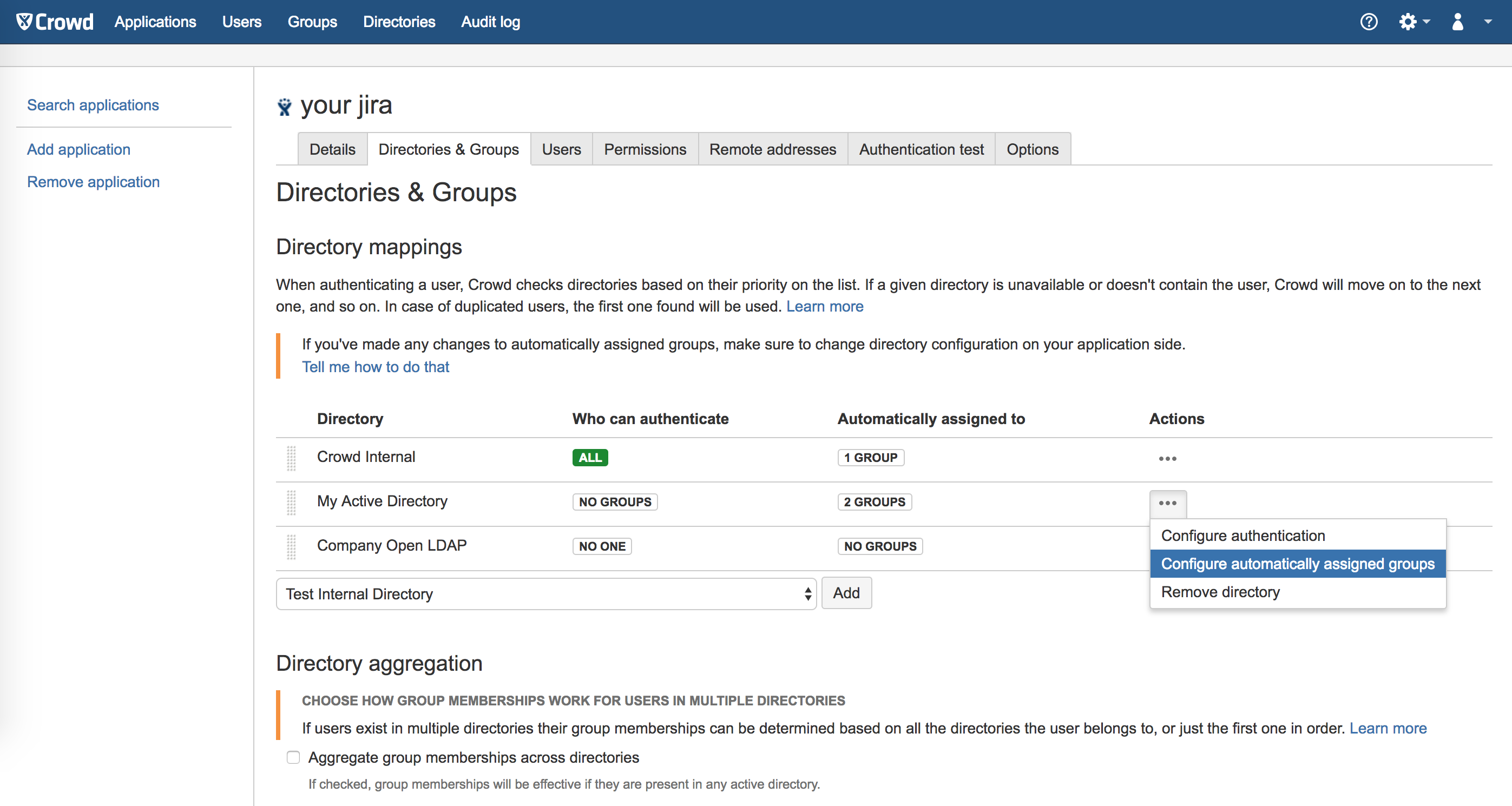This screenshot has width=1512, height=806.
Task: Click the drag handle on the Company Open LDAP row
Action: click(292, 547)
